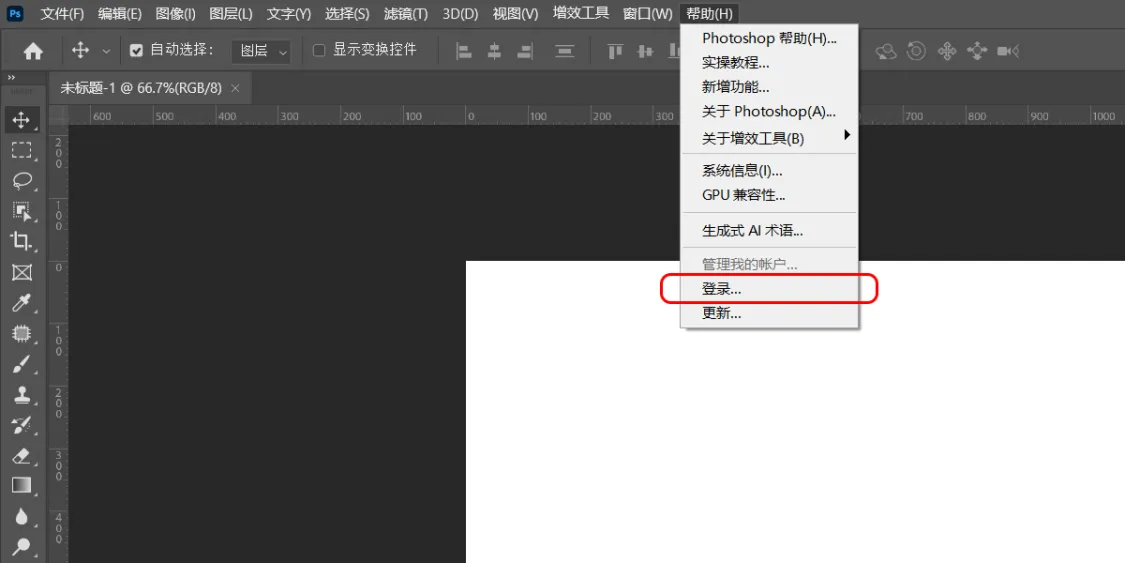Choose 更新... from Help menu
1125x563 pixels.
769,313
